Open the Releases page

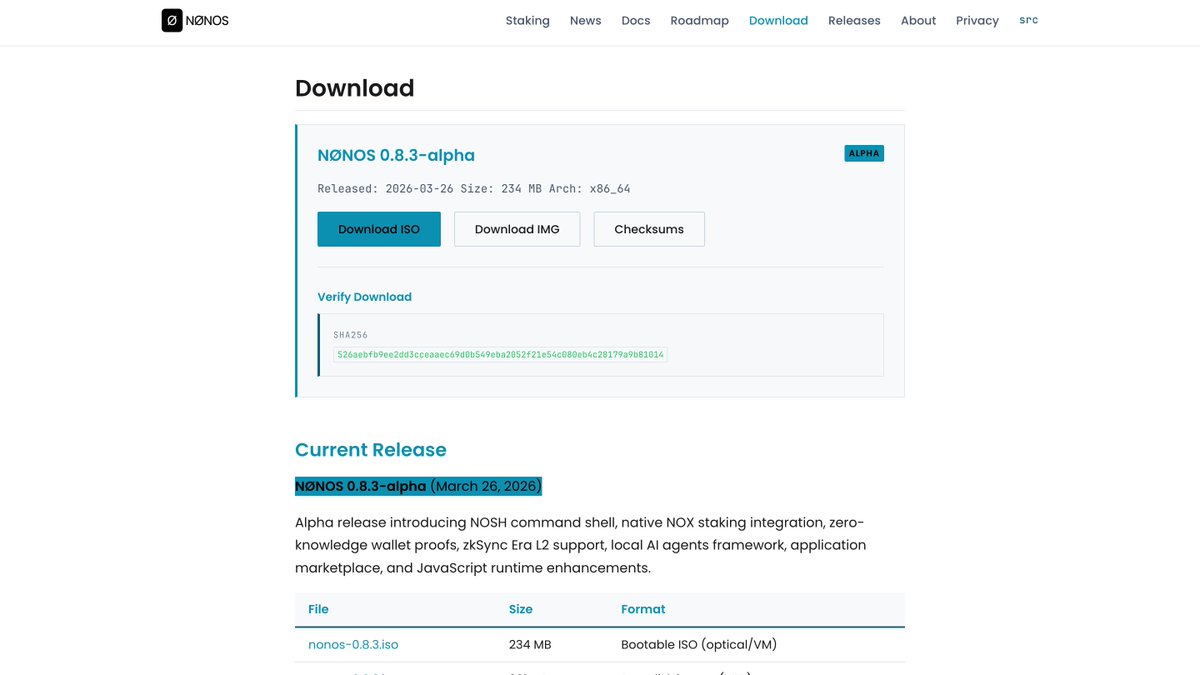click(854, 20)
